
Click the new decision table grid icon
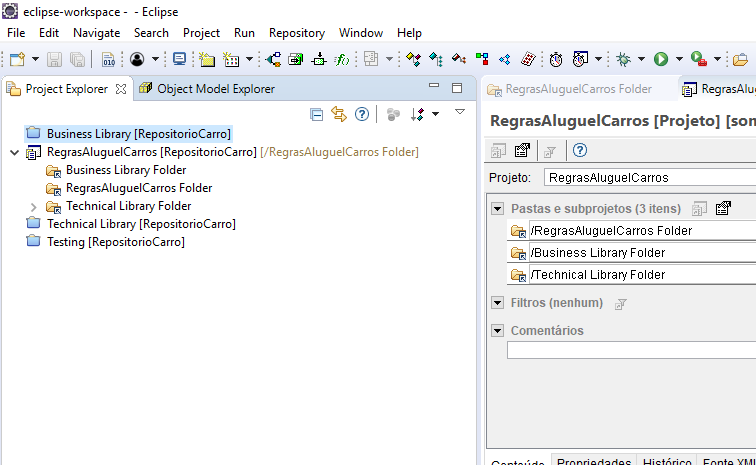click(x=231, y=59)
